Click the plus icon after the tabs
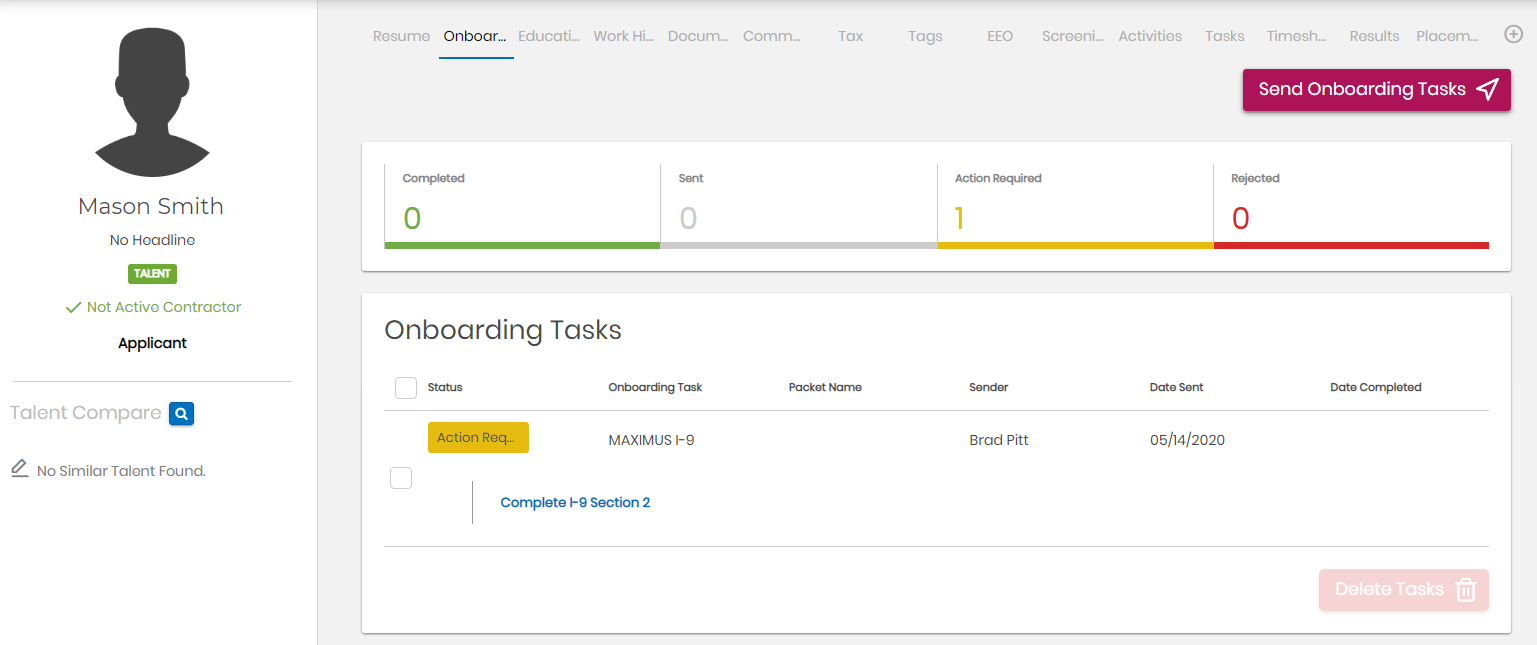Image resolution: width=1537 pixels, height=645 pixels. [x=1514, y=35]
